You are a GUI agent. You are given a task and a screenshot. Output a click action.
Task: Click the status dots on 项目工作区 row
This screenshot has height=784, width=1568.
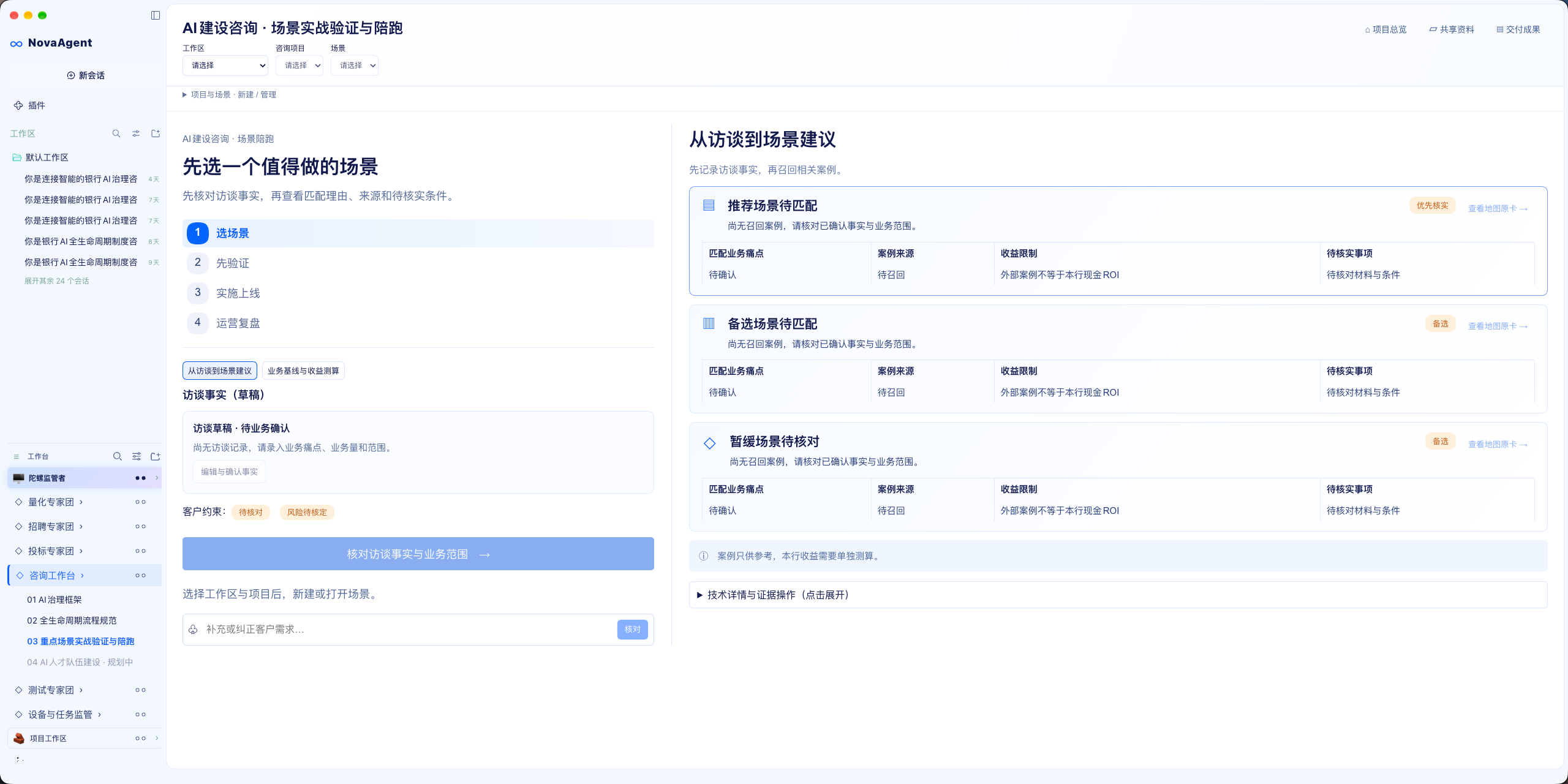(x=140, y=738)
